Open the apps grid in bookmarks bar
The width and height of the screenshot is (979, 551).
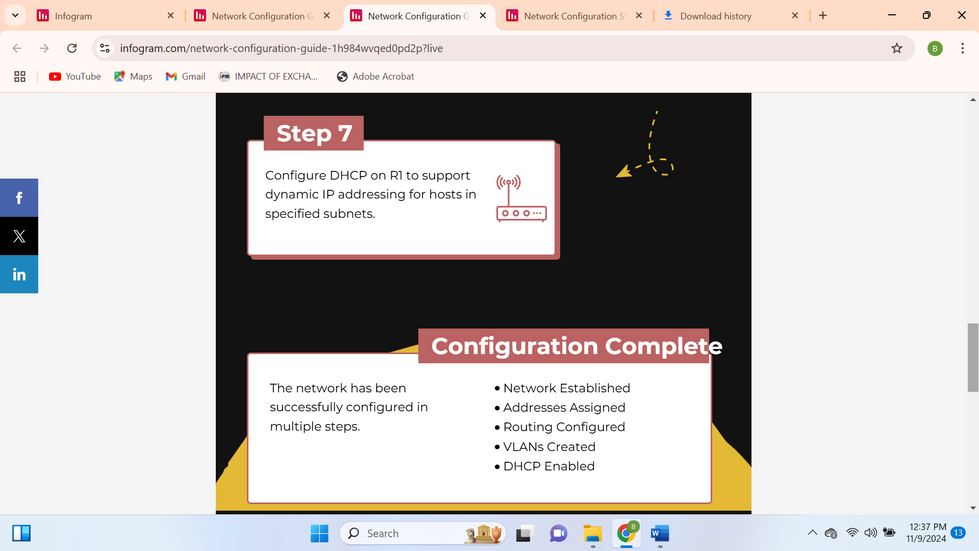pyautogui.click(x=20, y=76)
